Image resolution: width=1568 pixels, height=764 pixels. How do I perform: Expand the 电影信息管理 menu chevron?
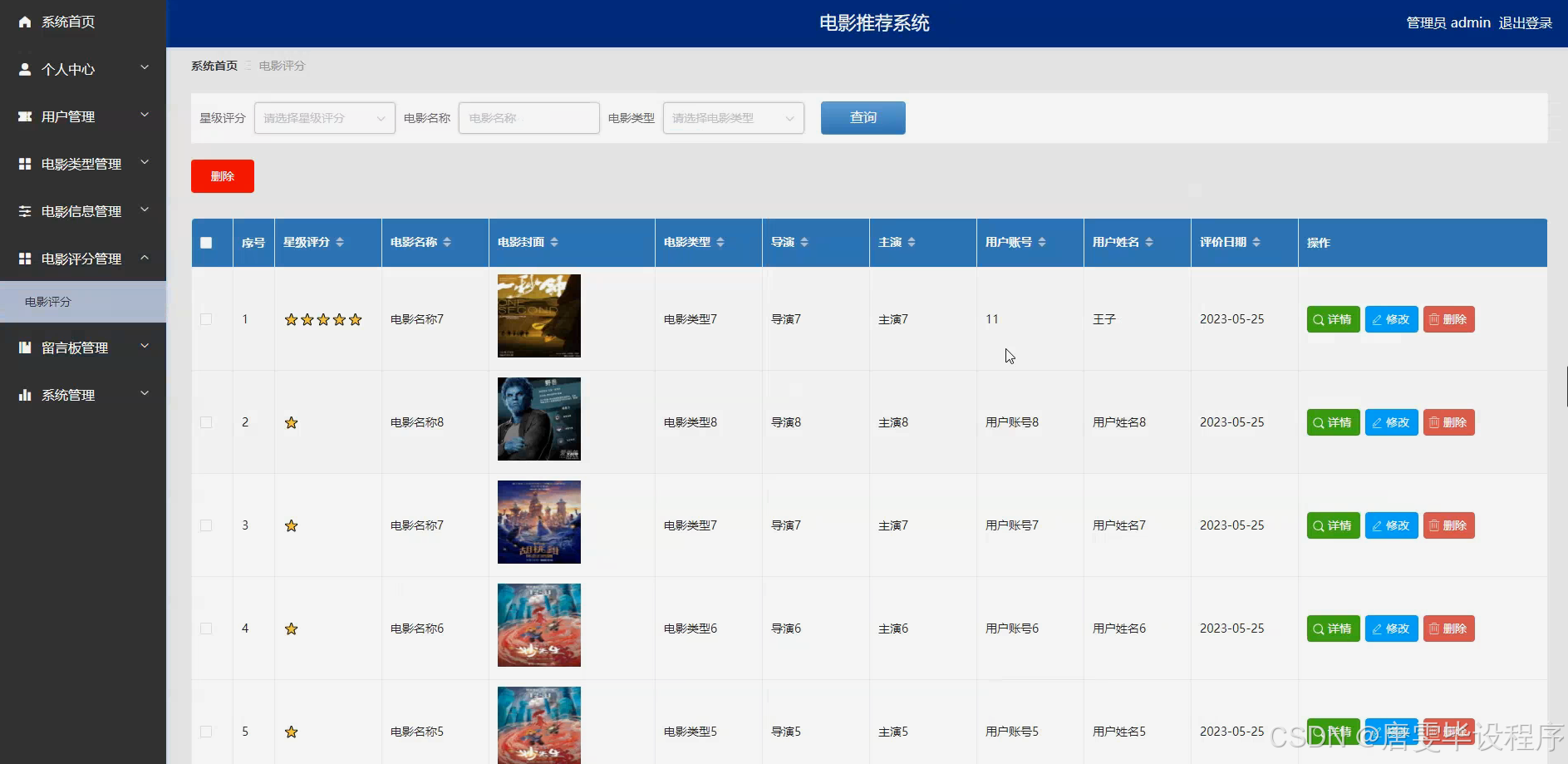145,209
